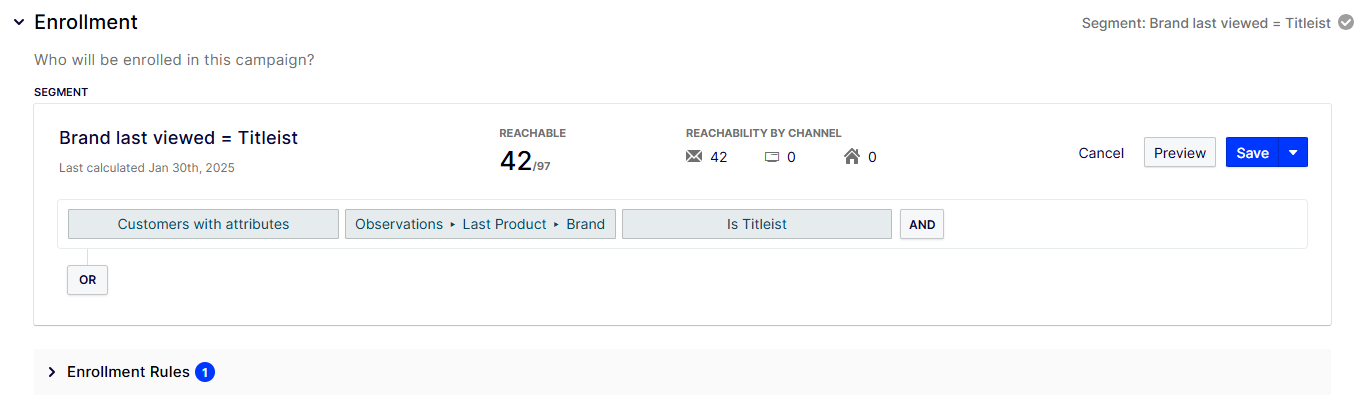Click the Segment summary label at top right

1205,23
